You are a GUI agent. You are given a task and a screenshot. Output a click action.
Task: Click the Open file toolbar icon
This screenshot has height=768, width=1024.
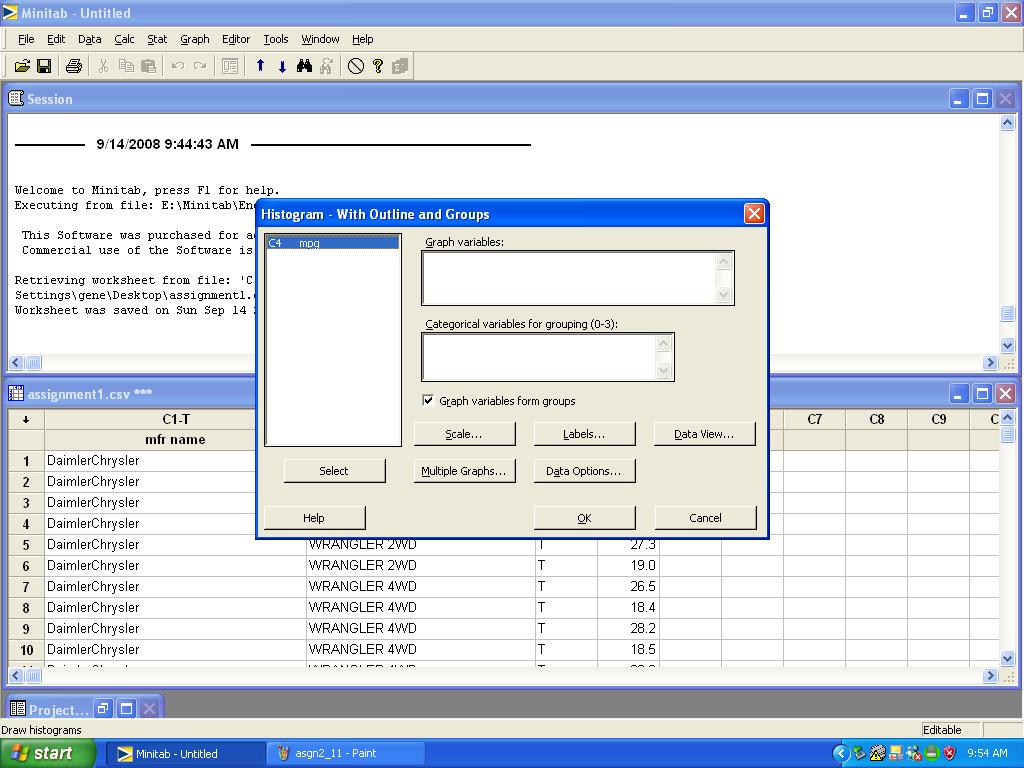pos(22,66)
